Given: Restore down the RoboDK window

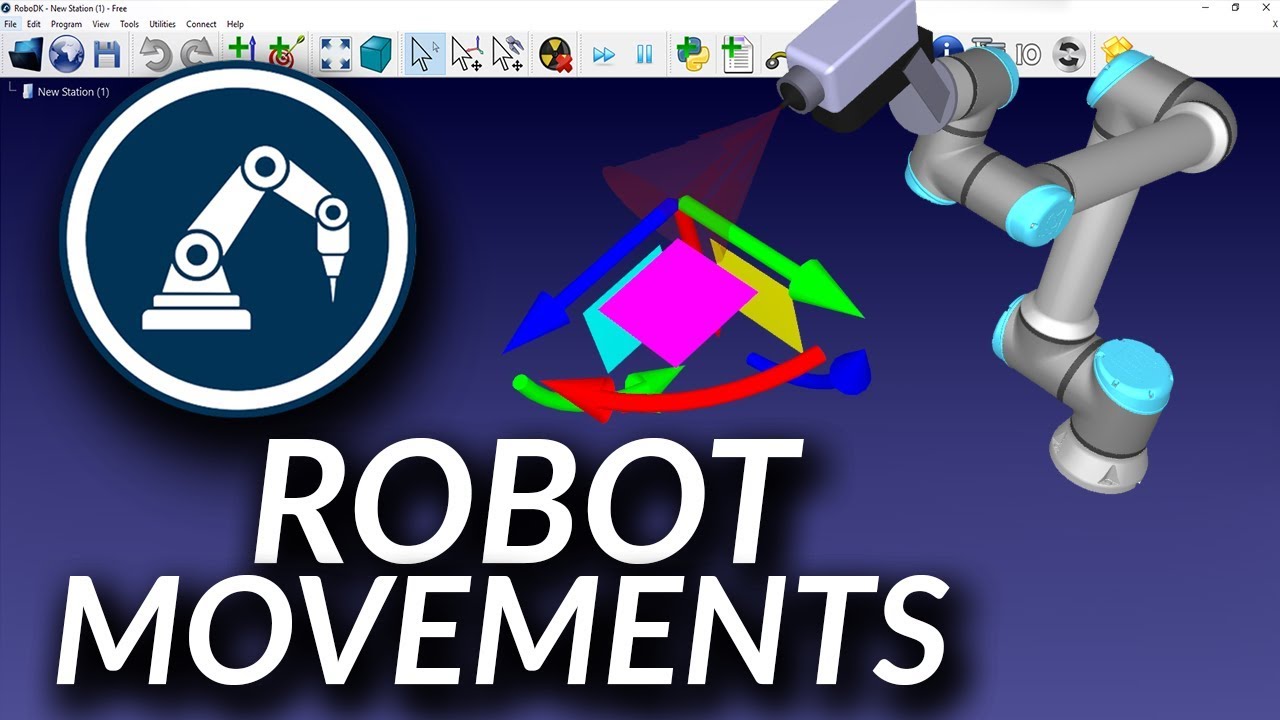Looking at the screenshot, I should pos(1235,8).
